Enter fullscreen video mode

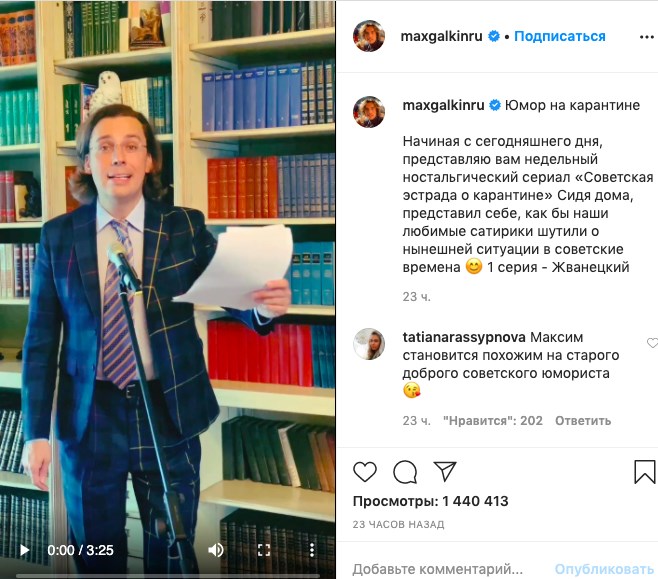tap(264, 550)
